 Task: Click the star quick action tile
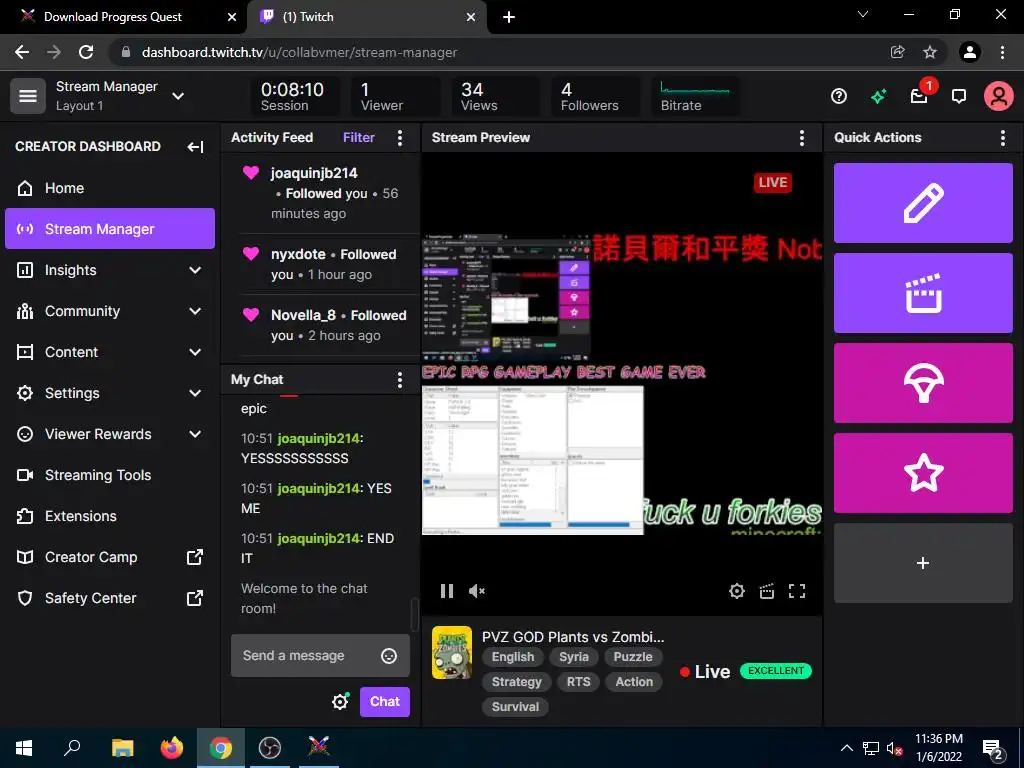[923, 473]
